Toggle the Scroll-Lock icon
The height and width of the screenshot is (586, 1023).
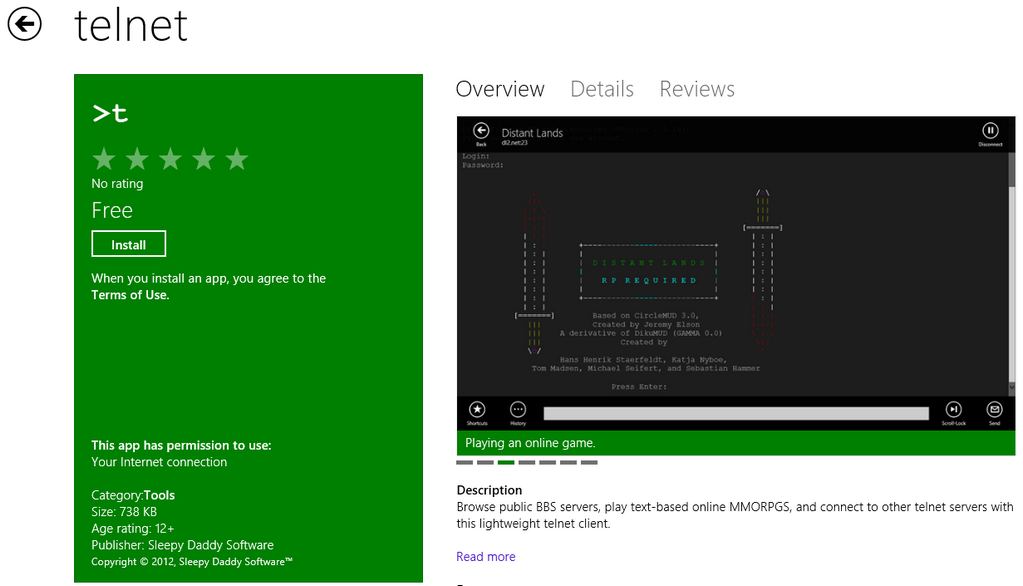(x=953, y=409)
